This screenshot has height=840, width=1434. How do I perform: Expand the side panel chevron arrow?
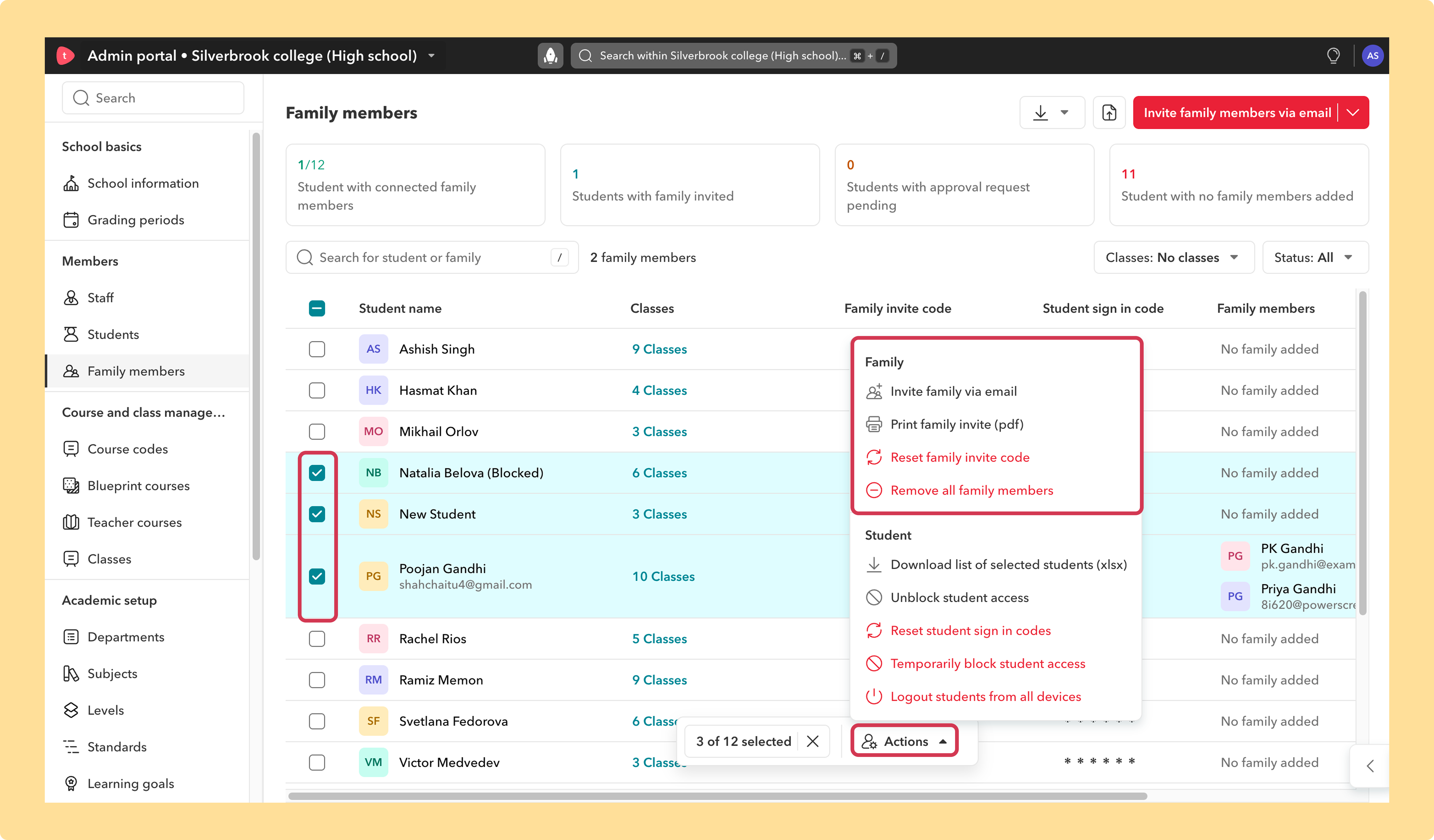point(1370,766)
